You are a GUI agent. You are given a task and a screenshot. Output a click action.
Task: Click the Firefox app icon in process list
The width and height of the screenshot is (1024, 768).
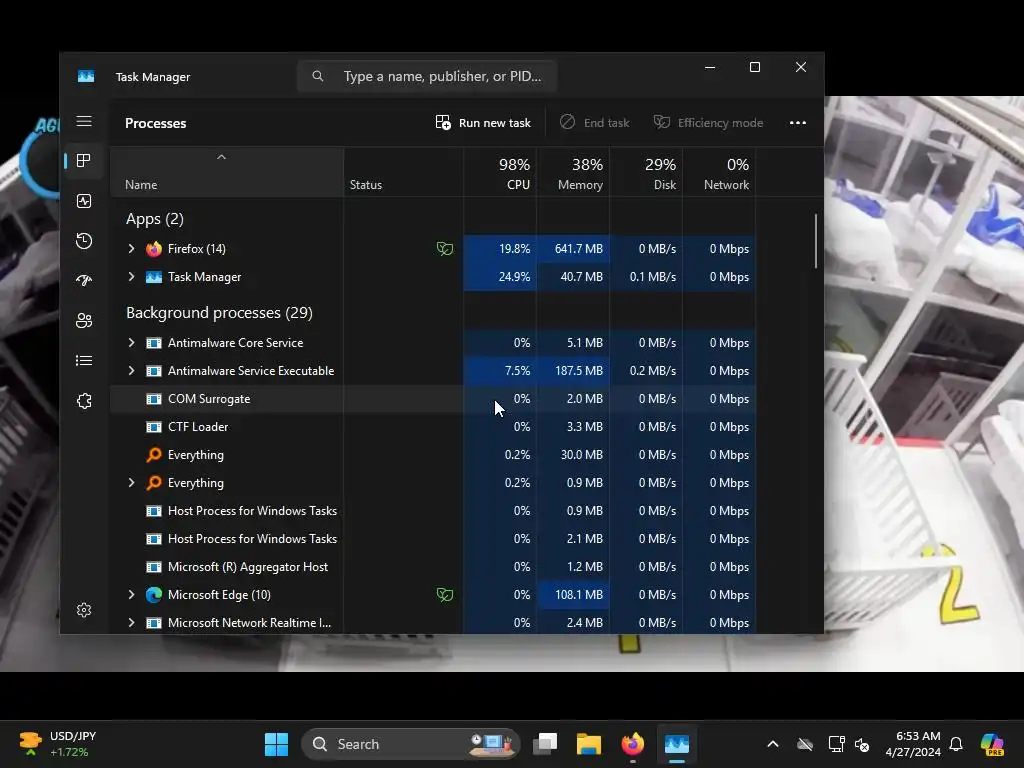[153, 249]
